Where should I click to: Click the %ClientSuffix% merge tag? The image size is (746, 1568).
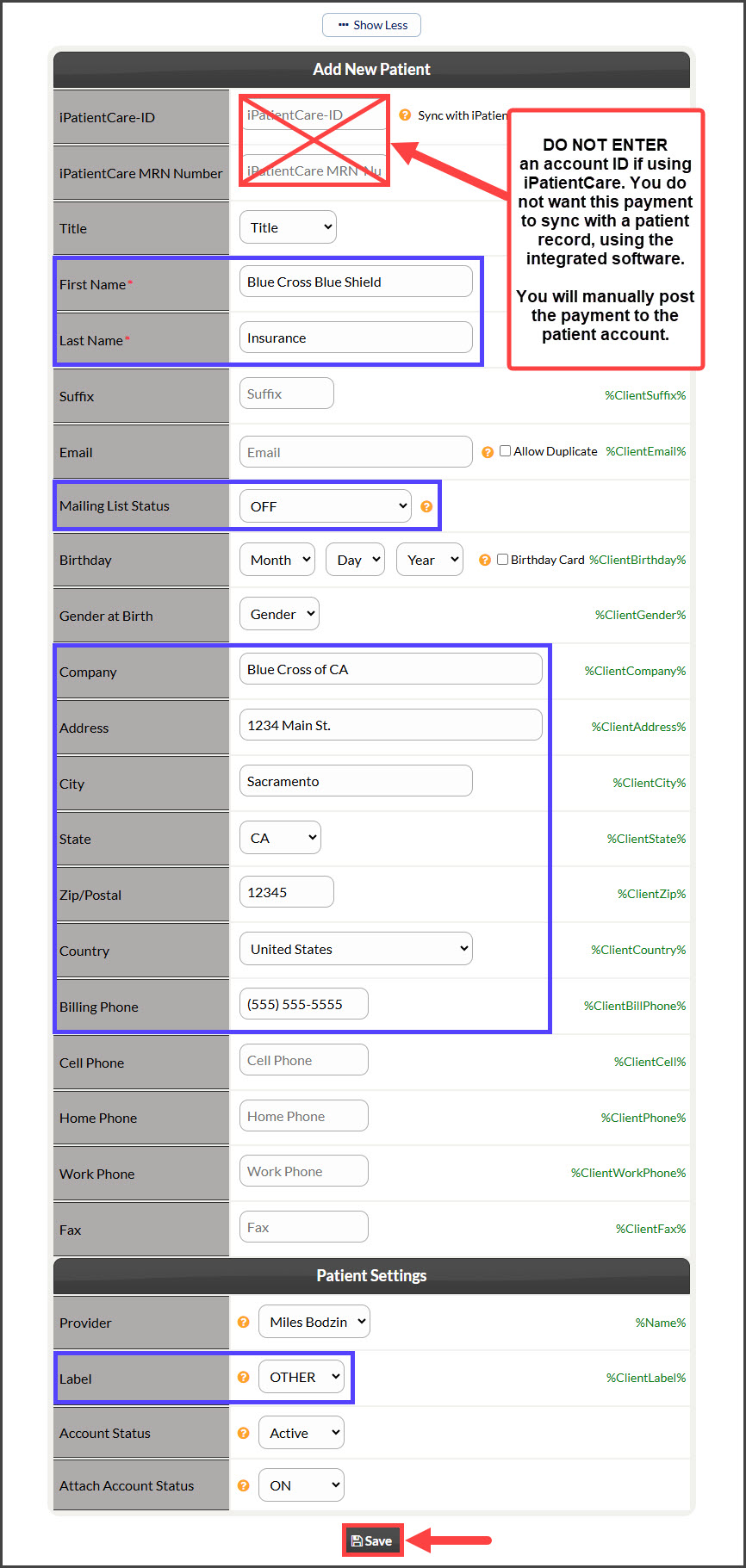tap(645, 395)
